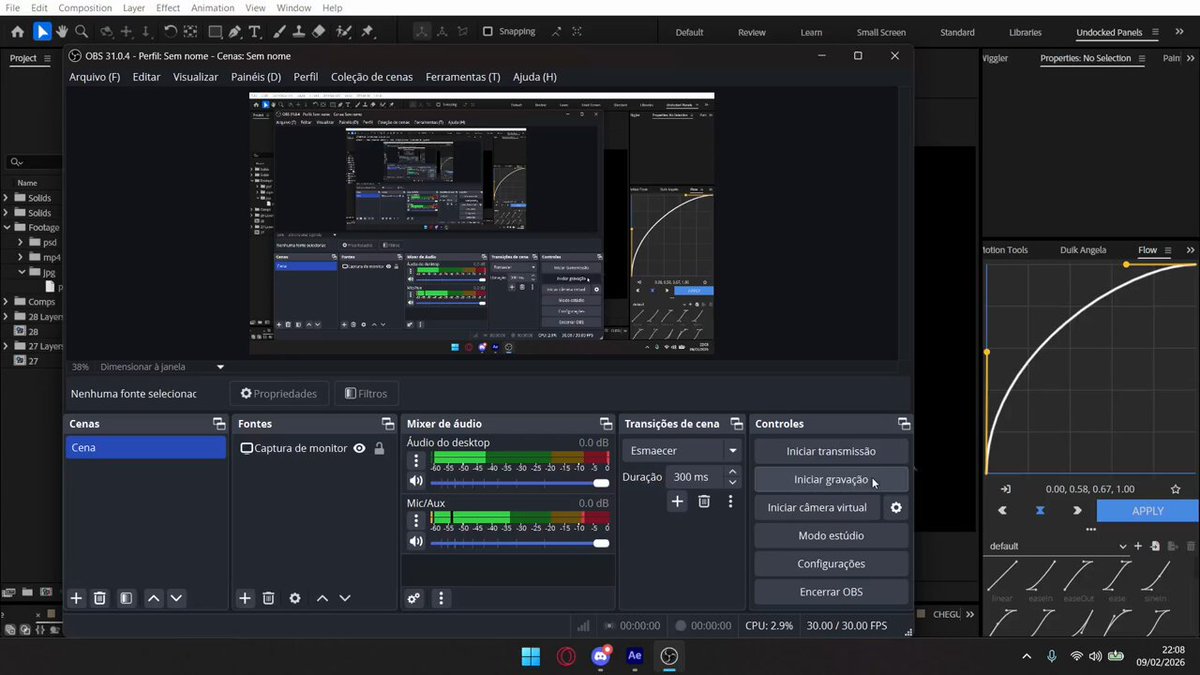Open advanced audio properties gears icon

(414, 598)
